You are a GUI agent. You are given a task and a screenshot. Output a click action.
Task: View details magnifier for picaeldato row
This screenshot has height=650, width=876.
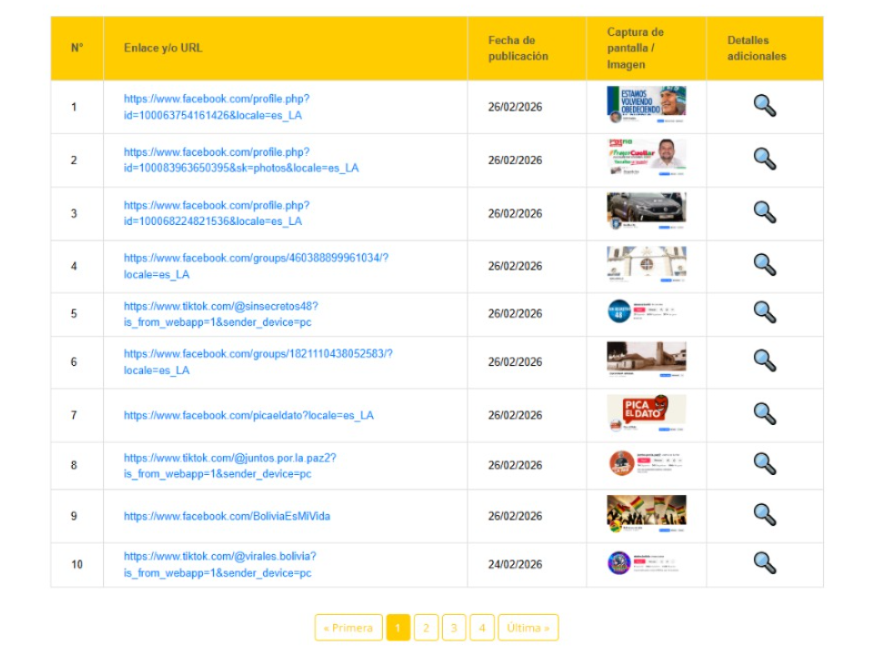pos(764,414)
